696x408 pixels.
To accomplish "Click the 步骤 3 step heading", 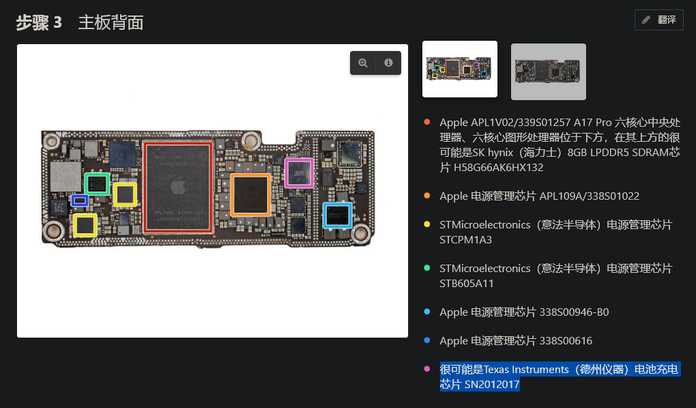I will [39, 22].
